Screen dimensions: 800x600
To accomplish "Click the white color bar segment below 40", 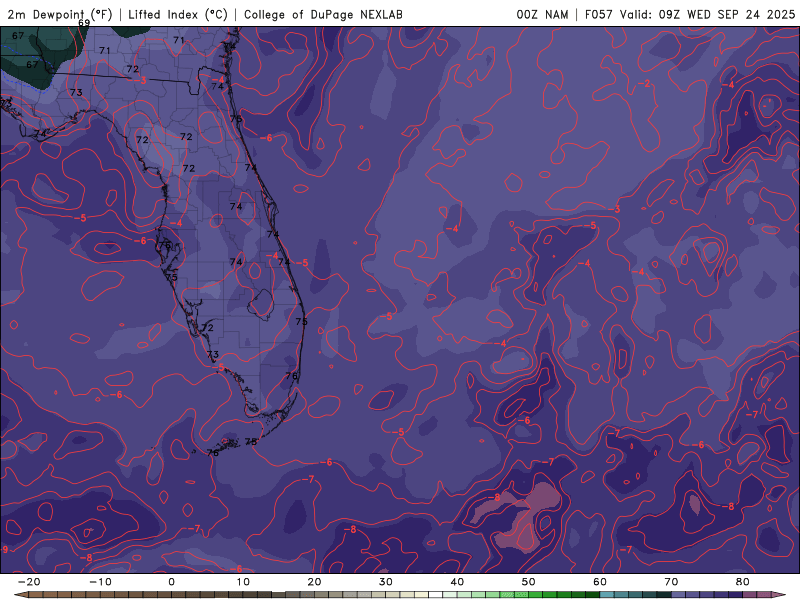I will point(436,595).
